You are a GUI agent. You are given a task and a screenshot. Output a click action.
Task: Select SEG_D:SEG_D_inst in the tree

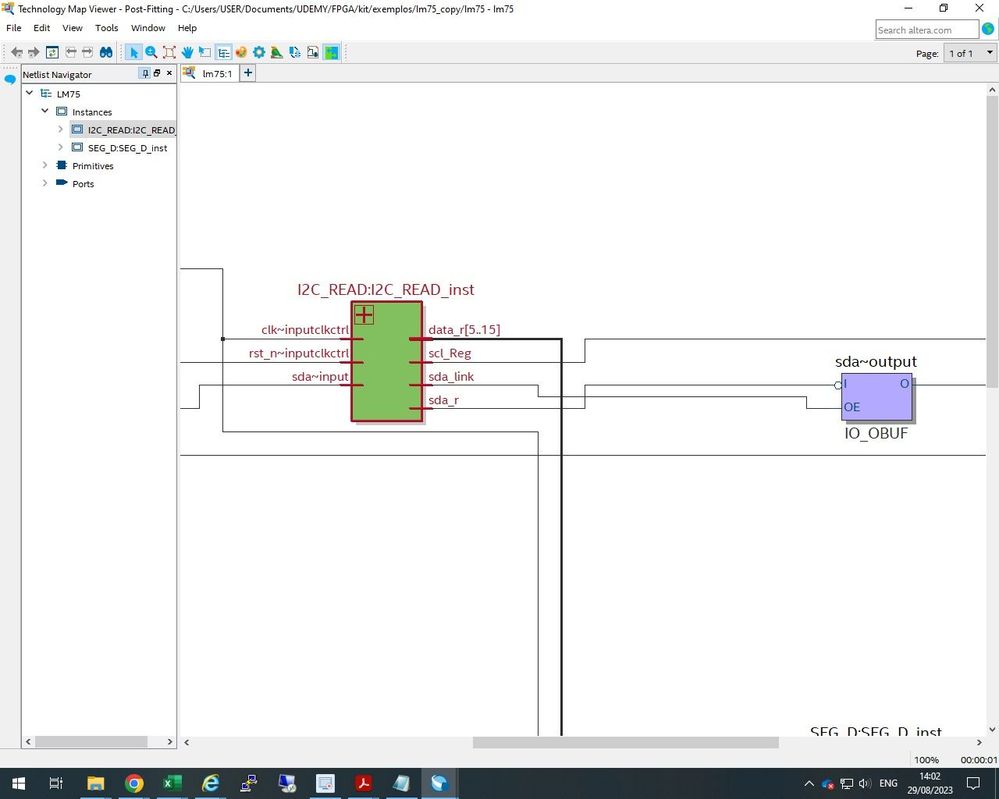point(127,148)
